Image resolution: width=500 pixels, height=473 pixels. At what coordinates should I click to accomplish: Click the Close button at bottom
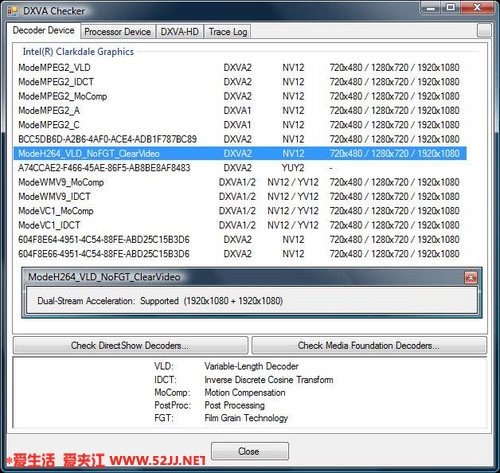[x=250, y=451]
